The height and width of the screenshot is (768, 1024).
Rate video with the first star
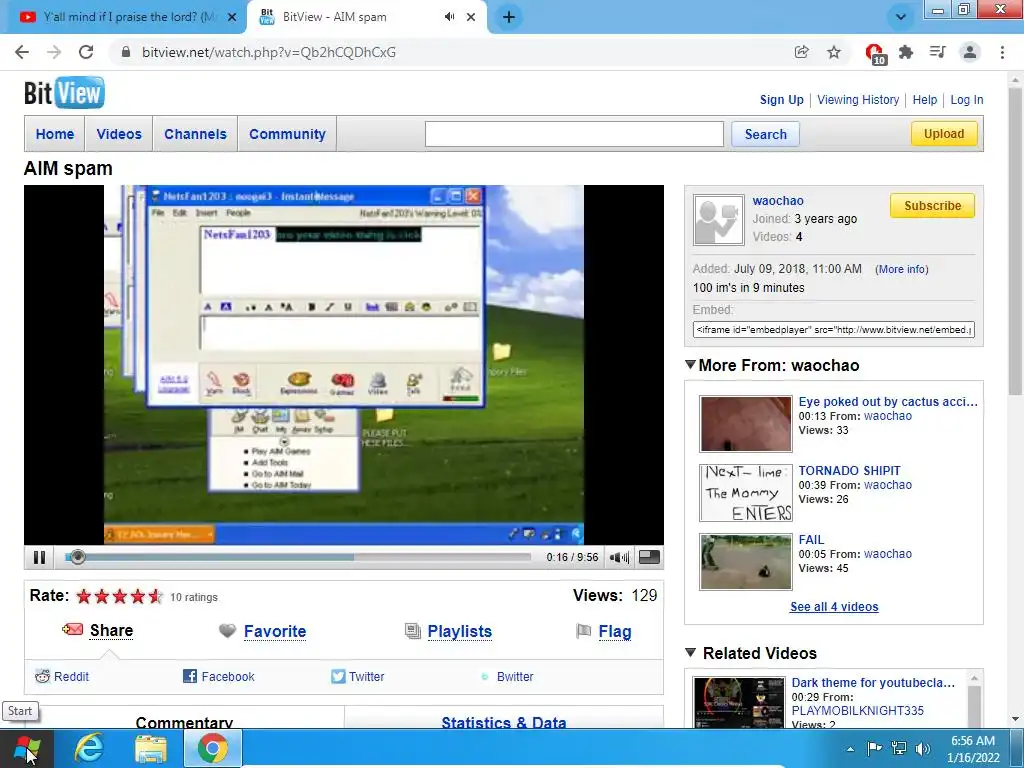pyautogui.click(x=84, y=596)
